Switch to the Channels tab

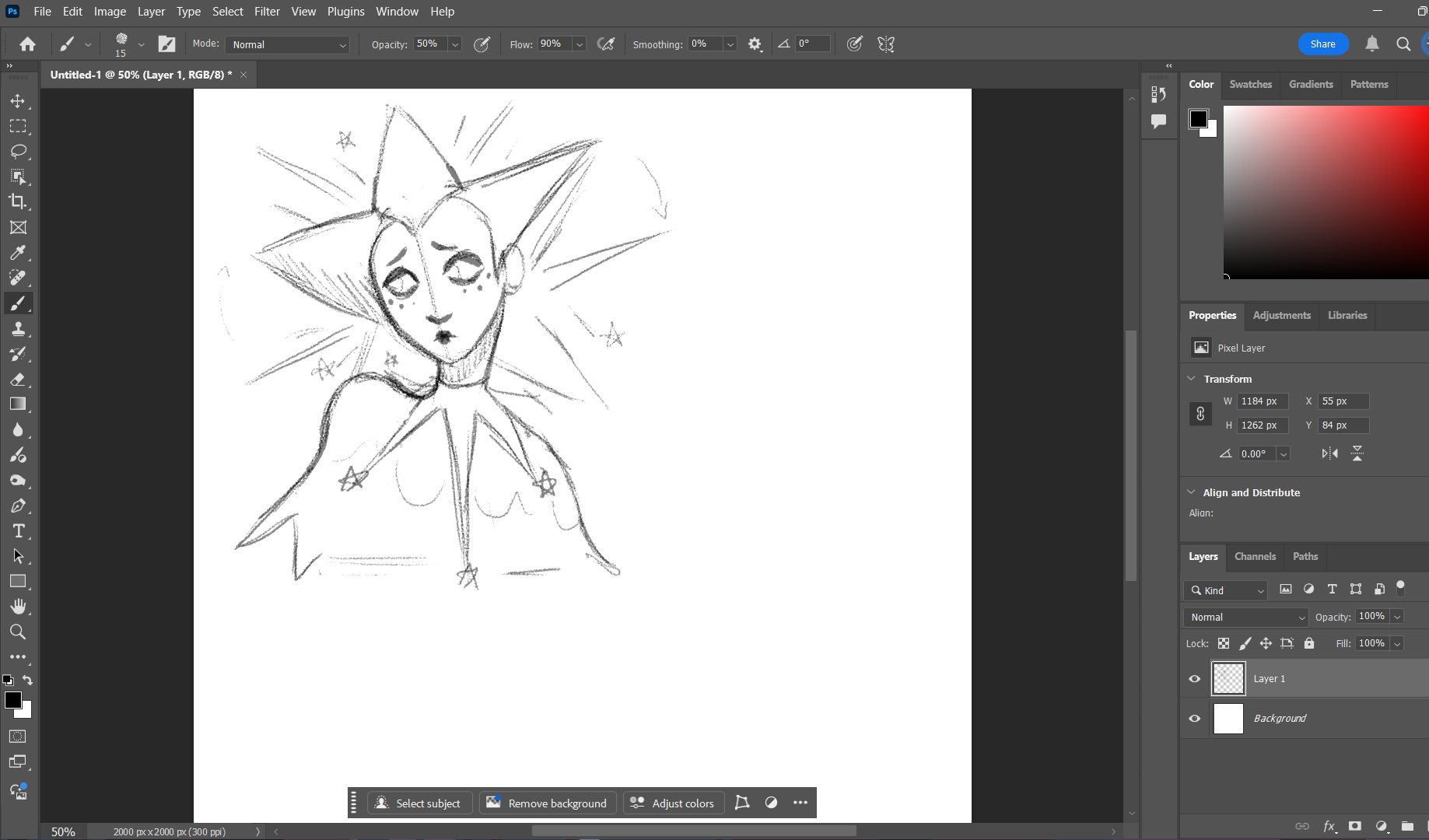coord(1255,557)
